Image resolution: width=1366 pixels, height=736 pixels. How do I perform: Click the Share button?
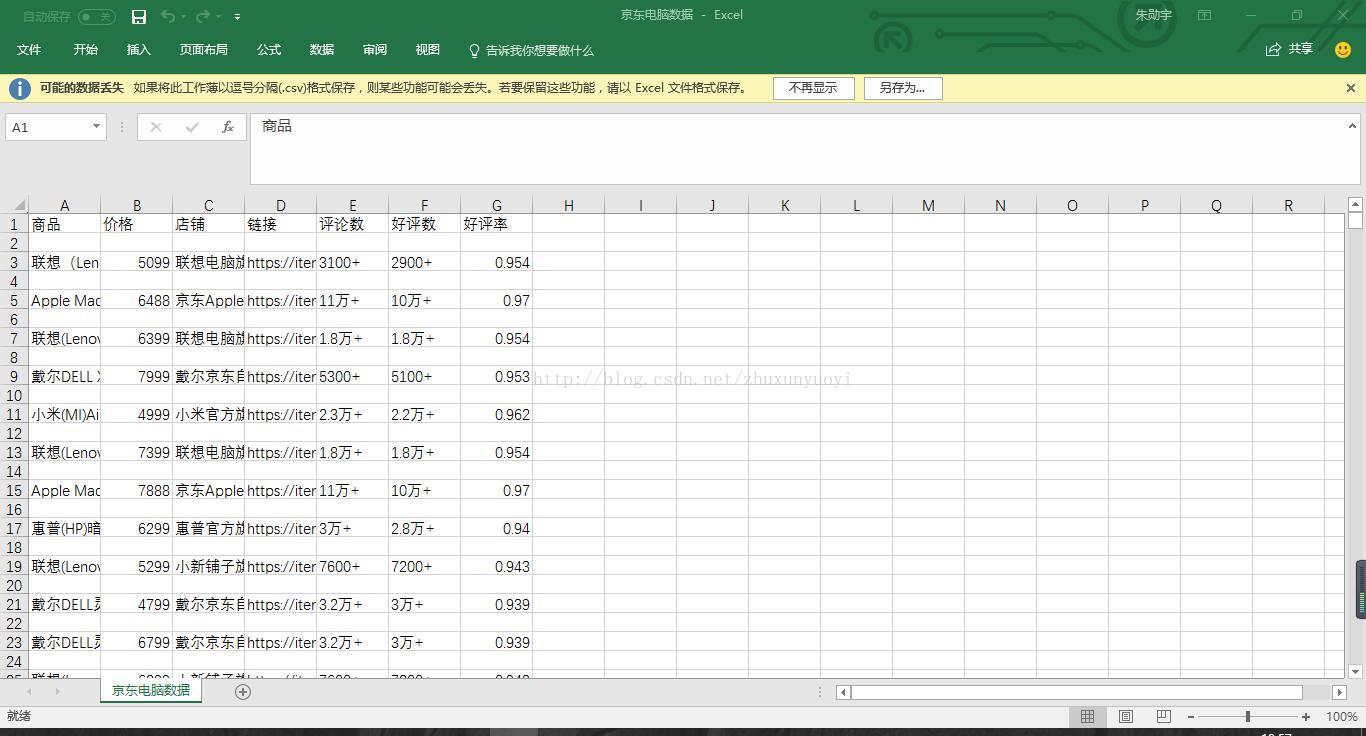click(1289, 49)
